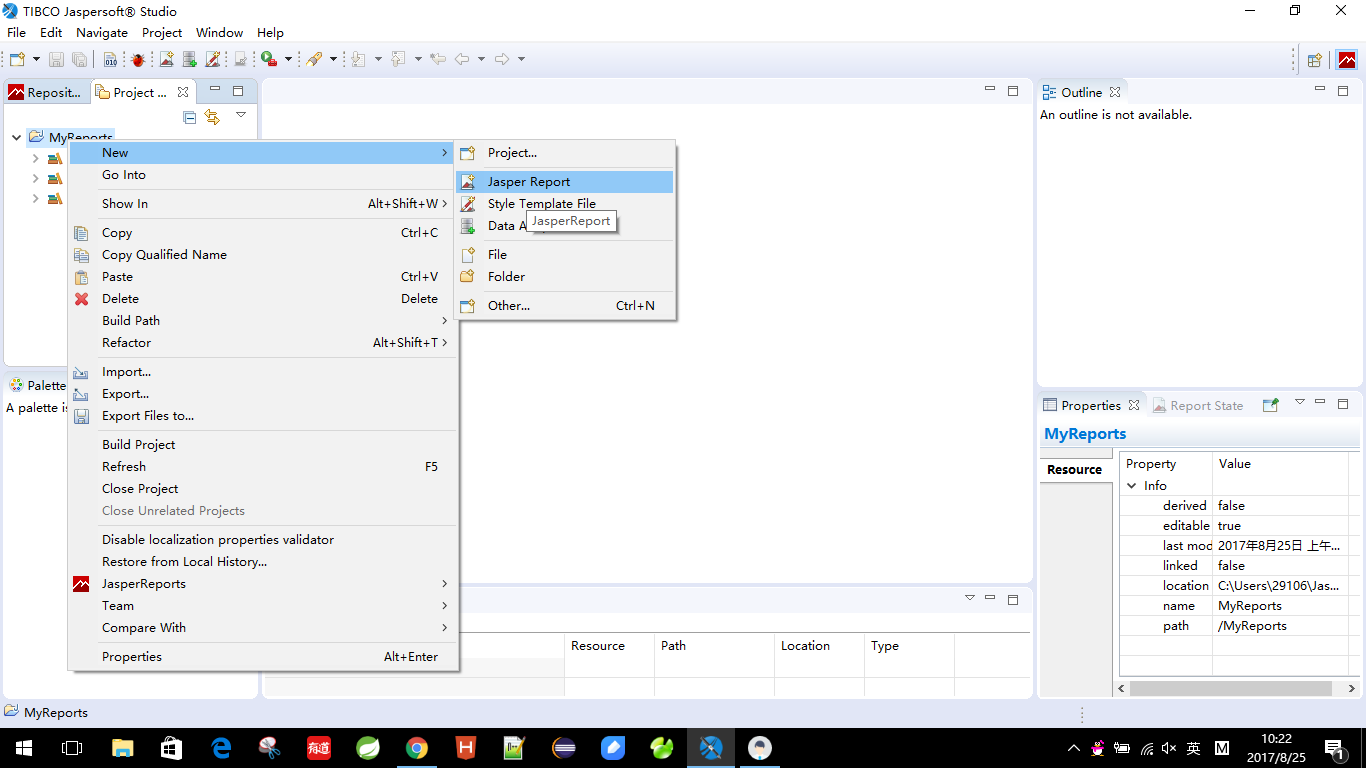Screen dimensions: 1366x768
Task: Click the Windows Start button
Action: point(24,748)
